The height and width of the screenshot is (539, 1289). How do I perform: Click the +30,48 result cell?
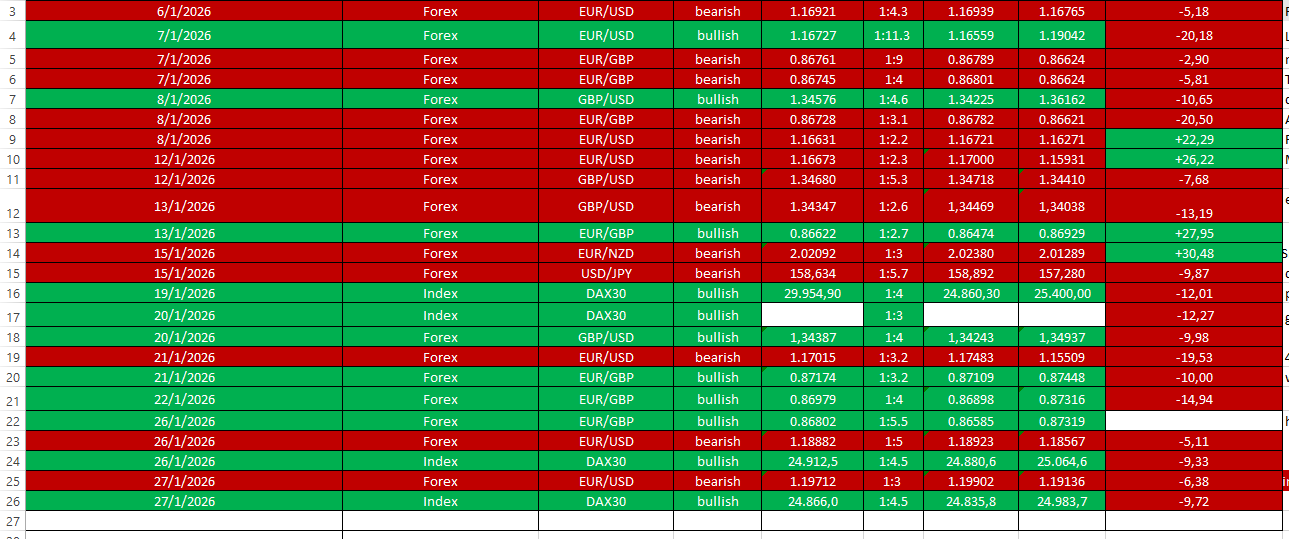pyautogui.click(x=1194, y=253)
